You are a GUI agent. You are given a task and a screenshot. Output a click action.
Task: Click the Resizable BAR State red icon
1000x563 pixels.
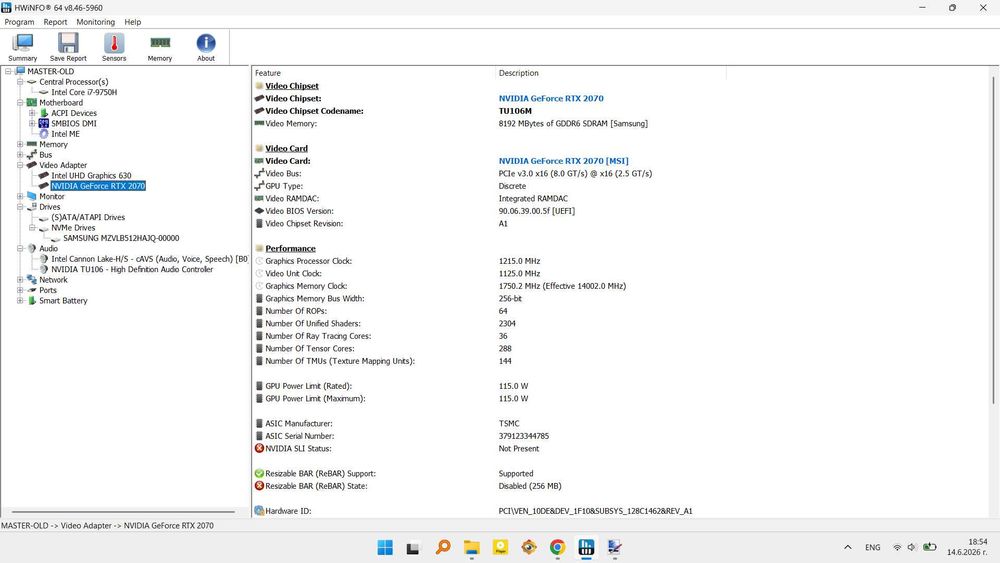click(x=259, y=486)
